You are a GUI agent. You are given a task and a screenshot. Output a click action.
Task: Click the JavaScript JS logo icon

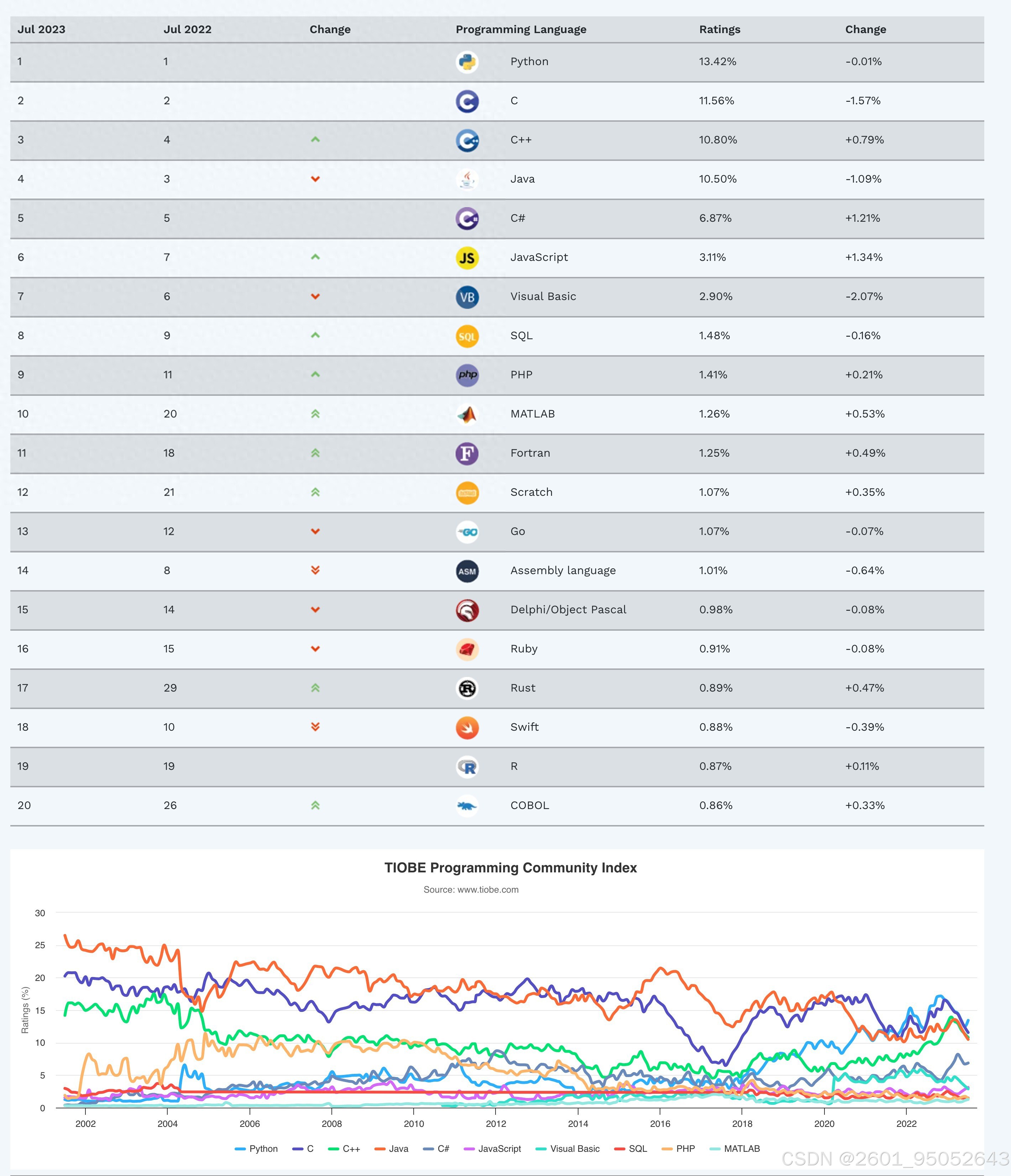[467, 258]
